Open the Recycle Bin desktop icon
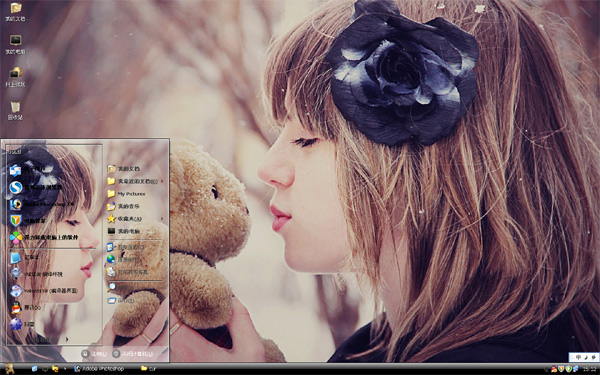The height and width of the screenshot is (375, 600). (x=15, y=111)
